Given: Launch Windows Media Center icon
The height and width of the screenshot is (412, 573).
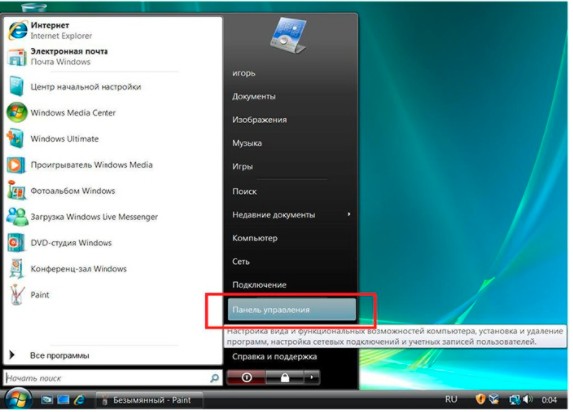Looking at the screenshot, I should pyautogui.click(x=17, y=113).
